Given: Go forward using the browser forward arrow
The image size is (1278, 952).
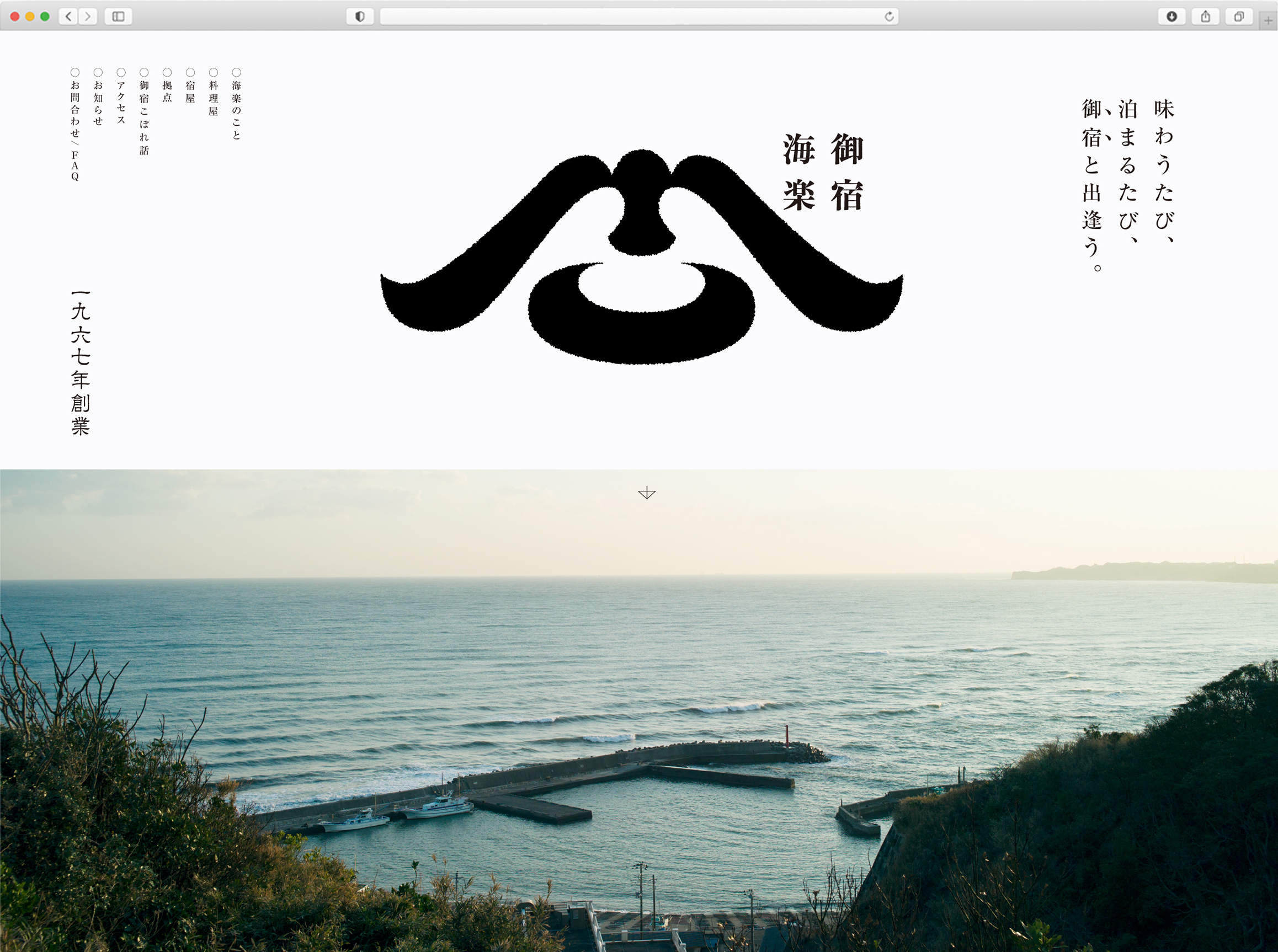Looking at the screenshot, I should (88, 16).
